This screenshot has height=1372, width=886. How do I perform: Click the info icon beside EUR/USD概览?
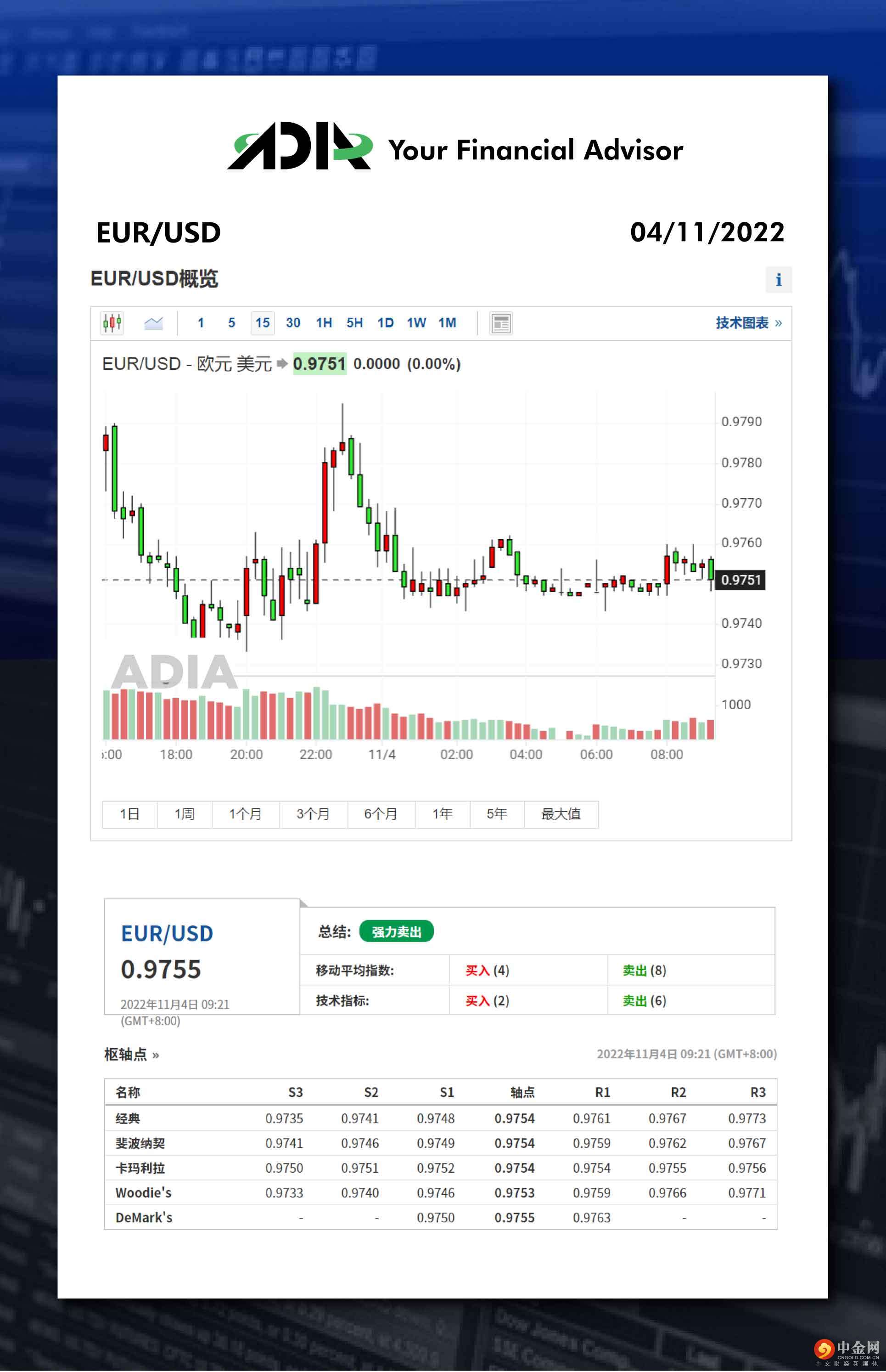click(x=779, y=280)
